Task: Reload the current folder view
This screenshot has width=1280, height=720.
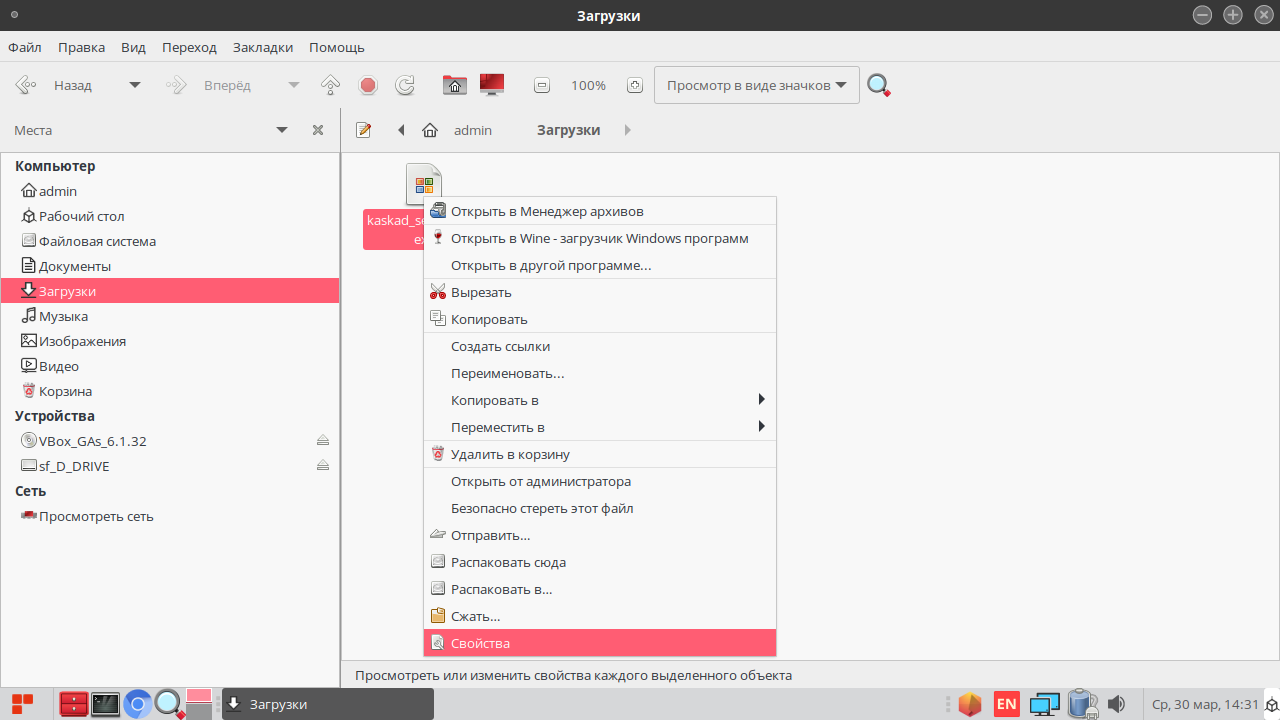Action: (x=405, y=86)
